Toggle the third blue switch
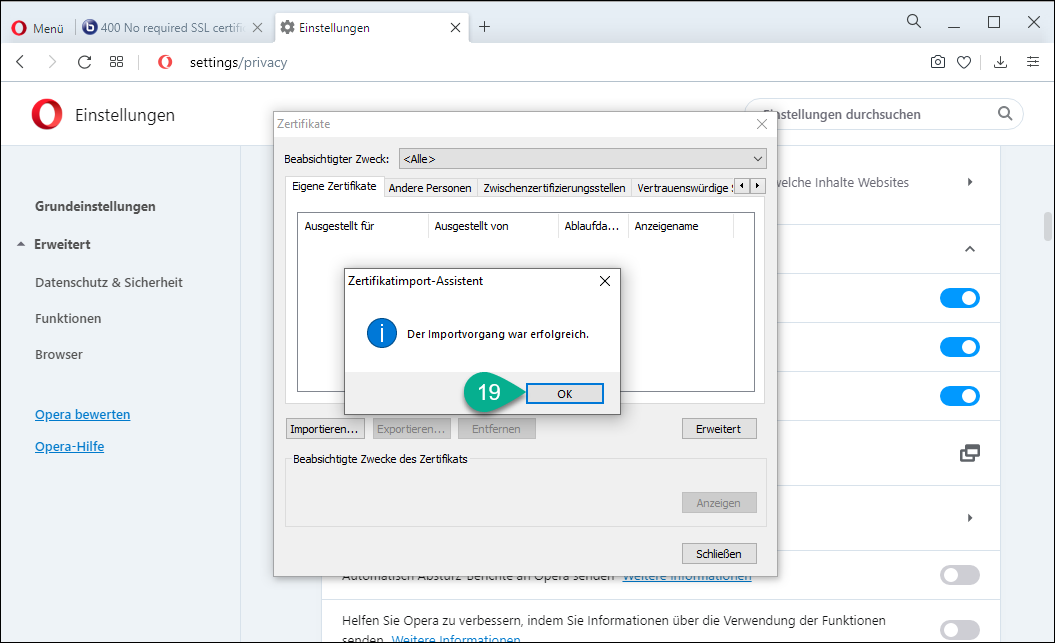The image size is (1055, 643). [x=959, y=396]
